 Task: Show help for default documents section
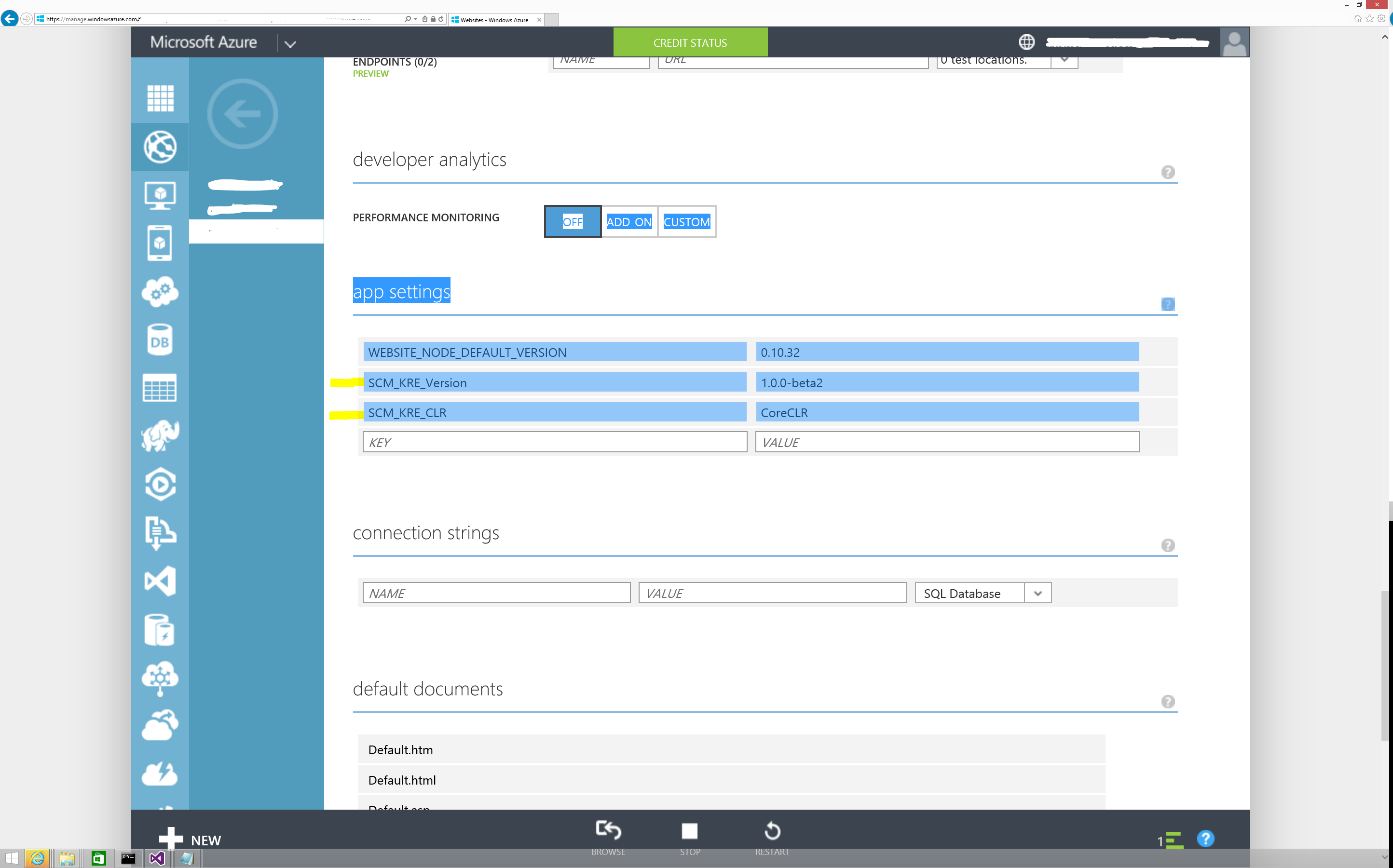1168,702
